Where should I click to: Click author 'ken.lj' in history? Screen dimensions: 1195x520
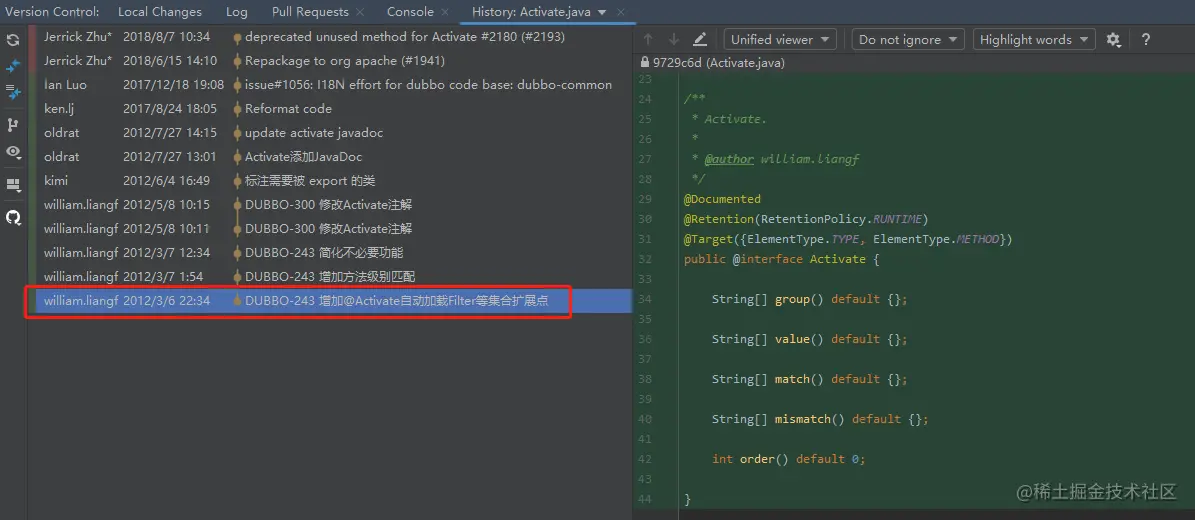59,109
